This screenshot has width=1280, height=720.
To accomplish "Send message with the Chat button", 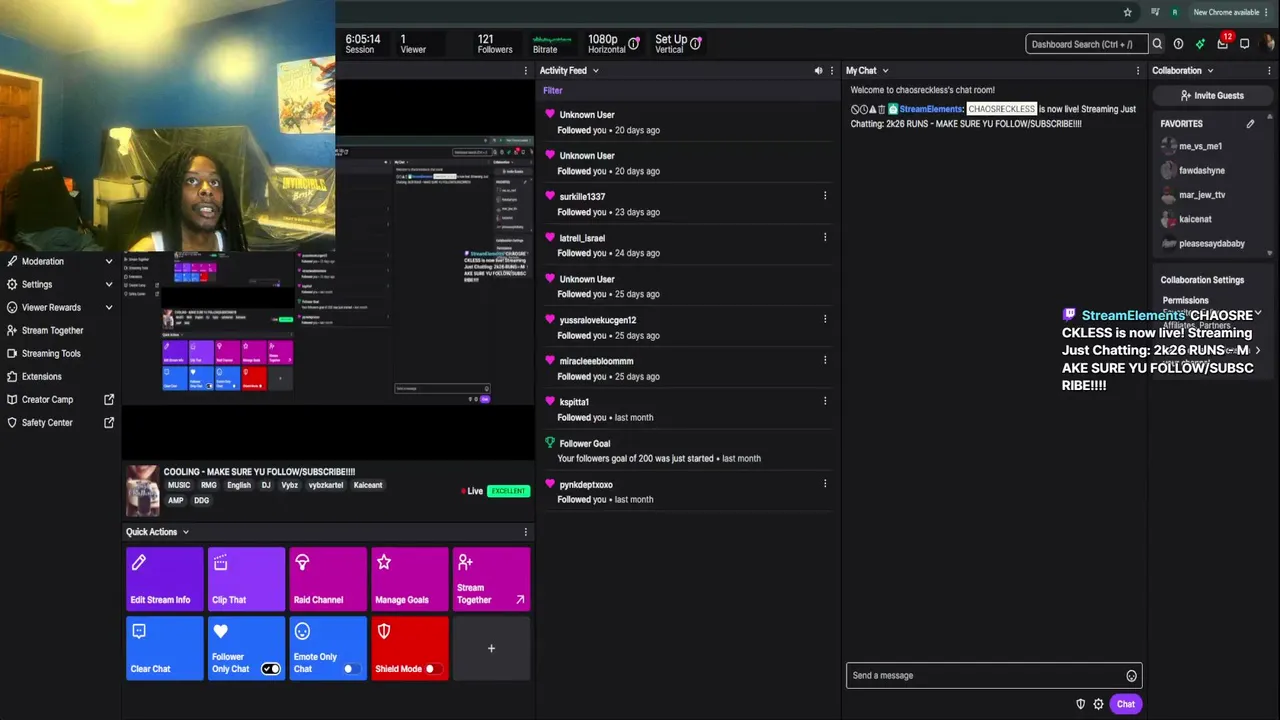I will point(1126,704).
